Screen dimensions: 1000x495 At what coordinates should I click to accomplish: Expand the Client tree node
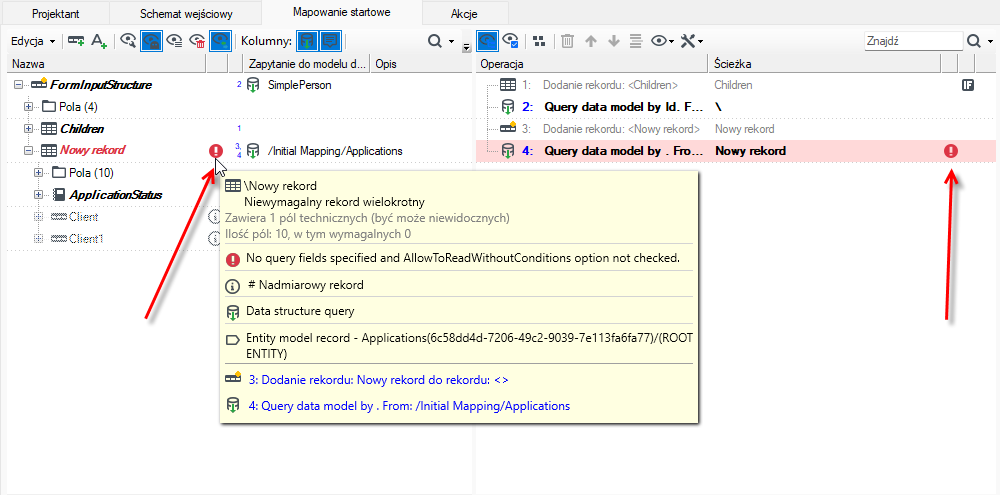[x=38, y=217]
